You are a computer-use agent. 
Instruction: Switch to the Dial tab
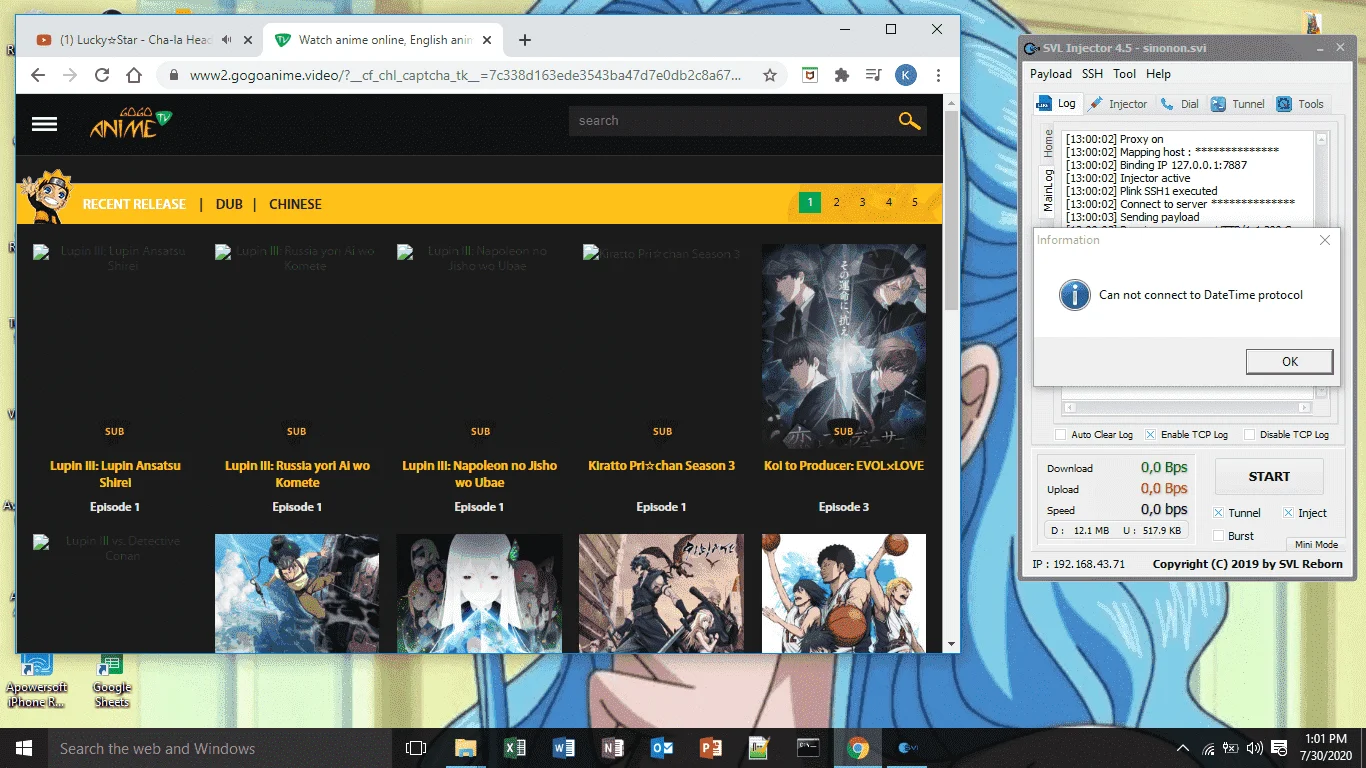(x=1180, y=104)
